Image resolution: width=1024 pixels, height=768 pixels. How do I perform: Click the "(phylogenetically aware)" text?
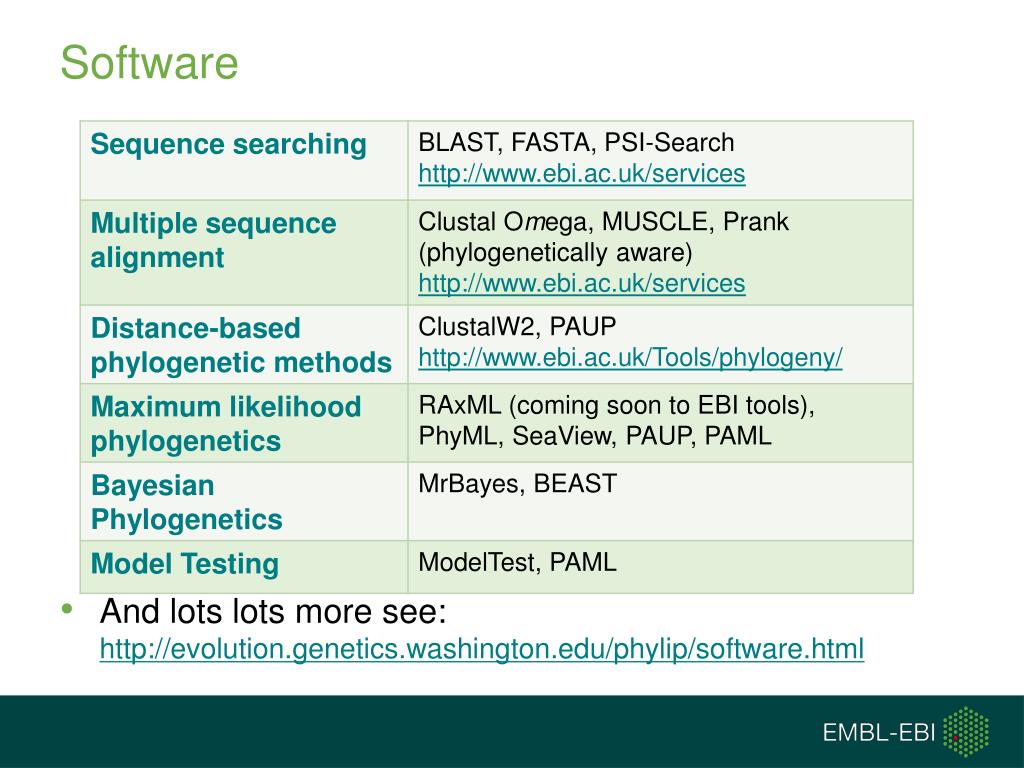point(555,253)
